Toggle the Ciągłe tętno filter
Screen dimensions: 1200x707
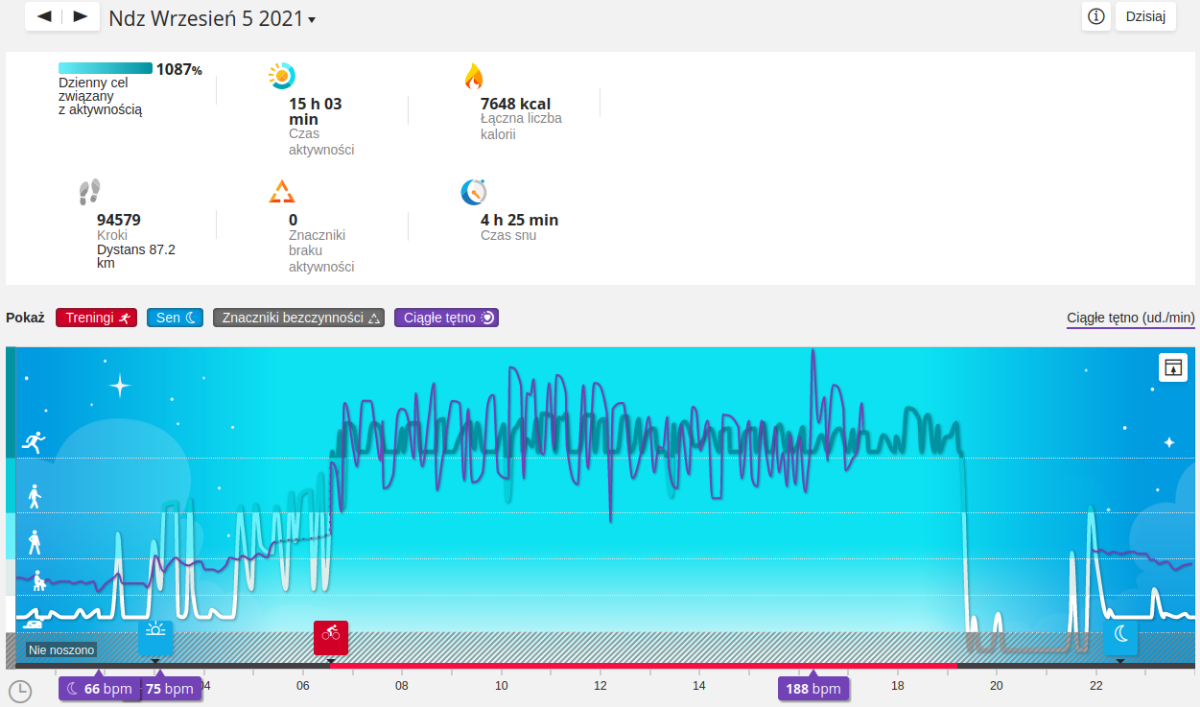coord(446,318)
